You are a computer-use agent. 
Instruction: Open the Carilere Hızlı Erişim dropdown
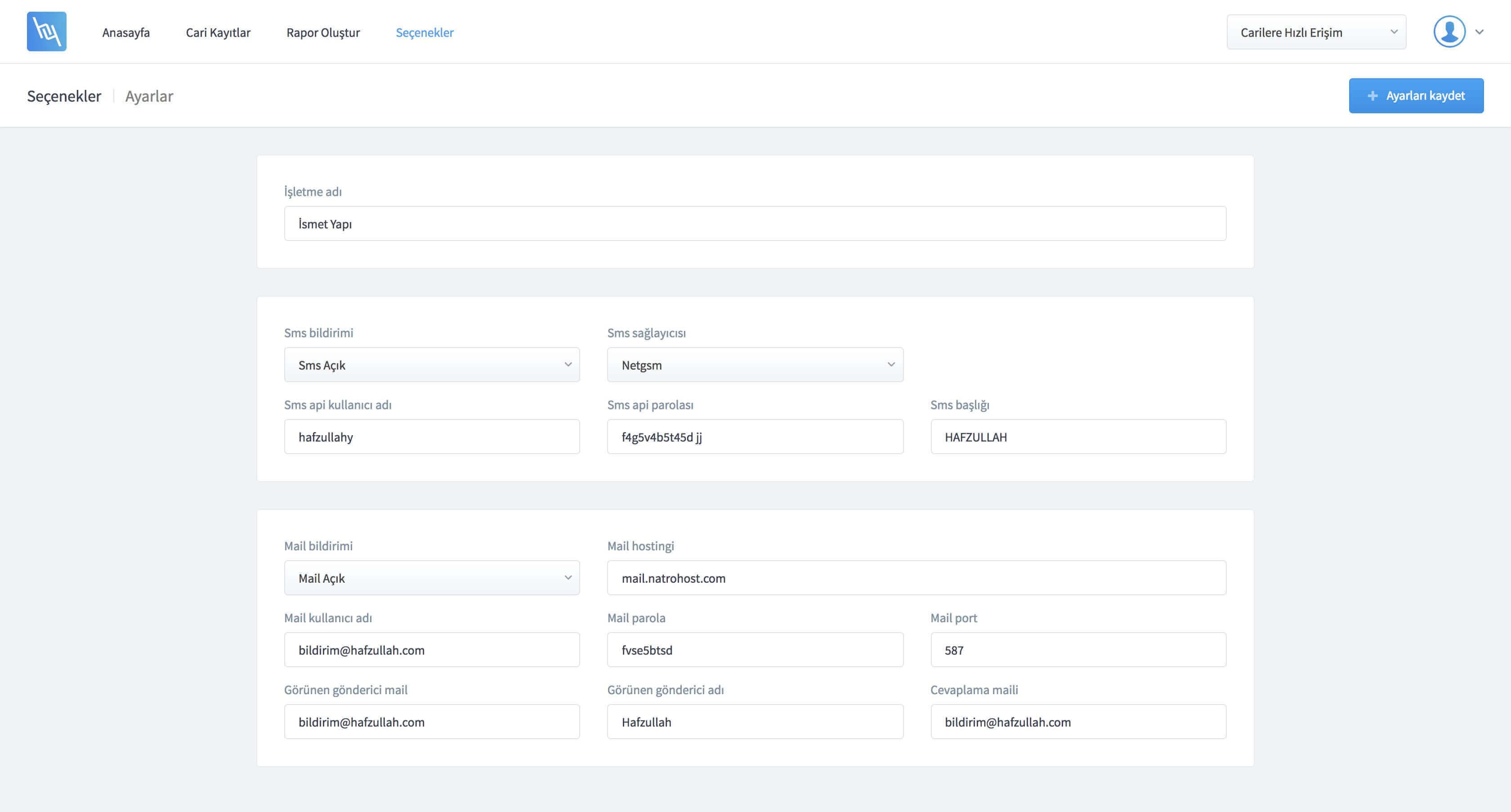[1316, 32]
